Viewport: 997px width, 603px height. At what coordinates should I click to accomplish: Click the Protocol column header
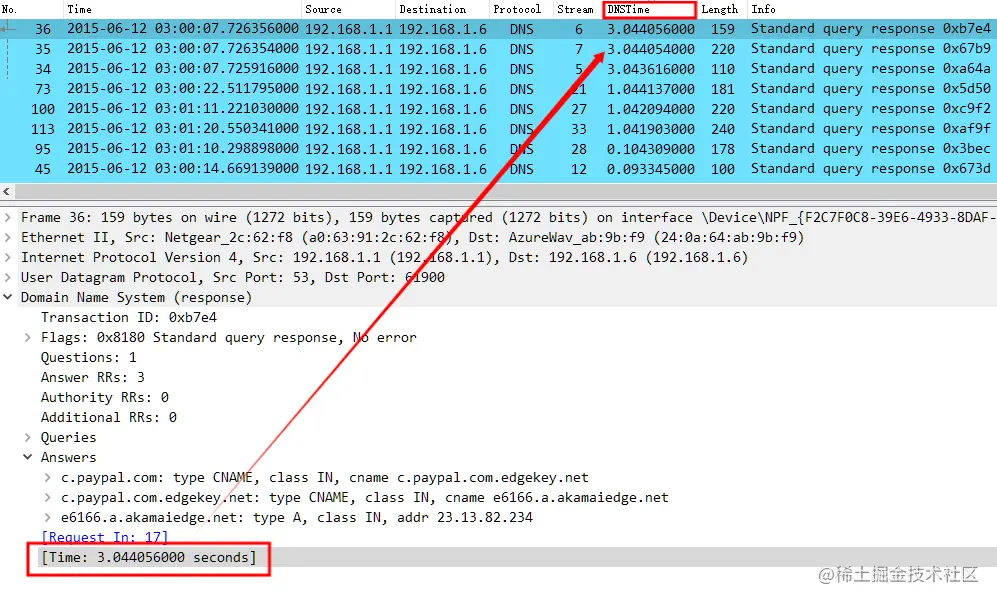[x=517, y=10]
